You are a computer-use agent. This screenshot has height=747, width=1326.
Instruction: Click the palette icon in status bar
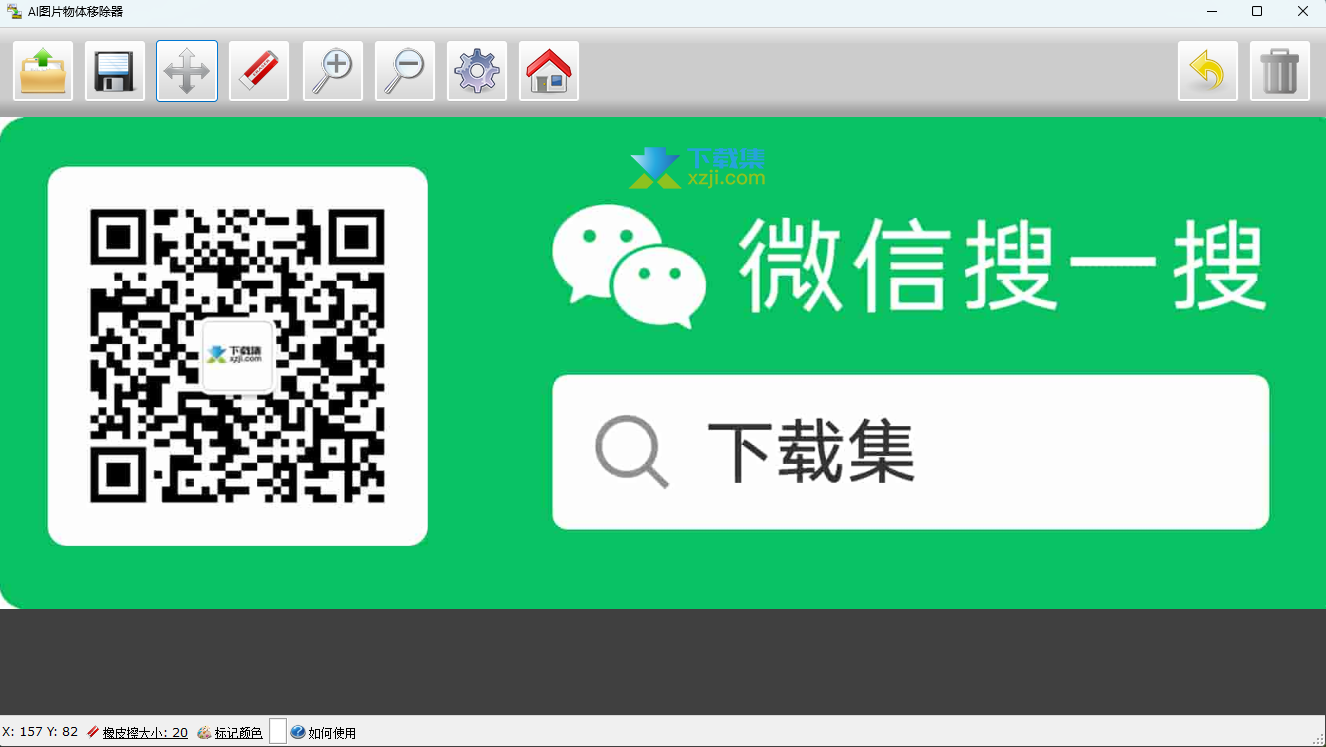[x=204, y=732]
